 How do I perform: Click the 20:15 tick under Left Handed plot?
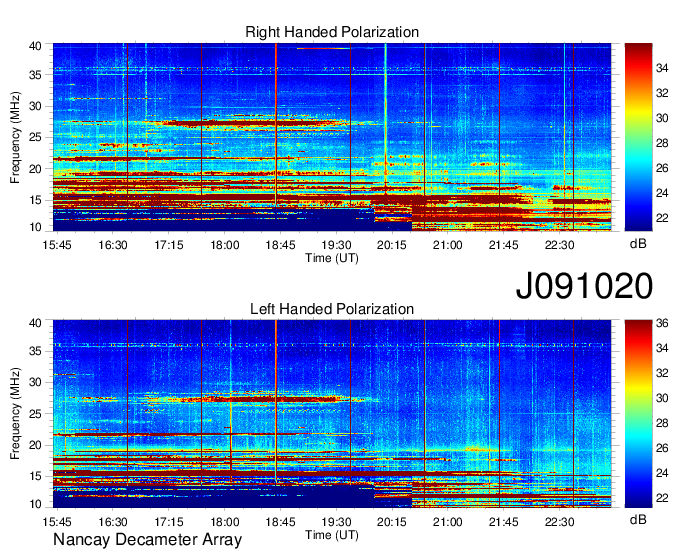click(x=392, y=522)
